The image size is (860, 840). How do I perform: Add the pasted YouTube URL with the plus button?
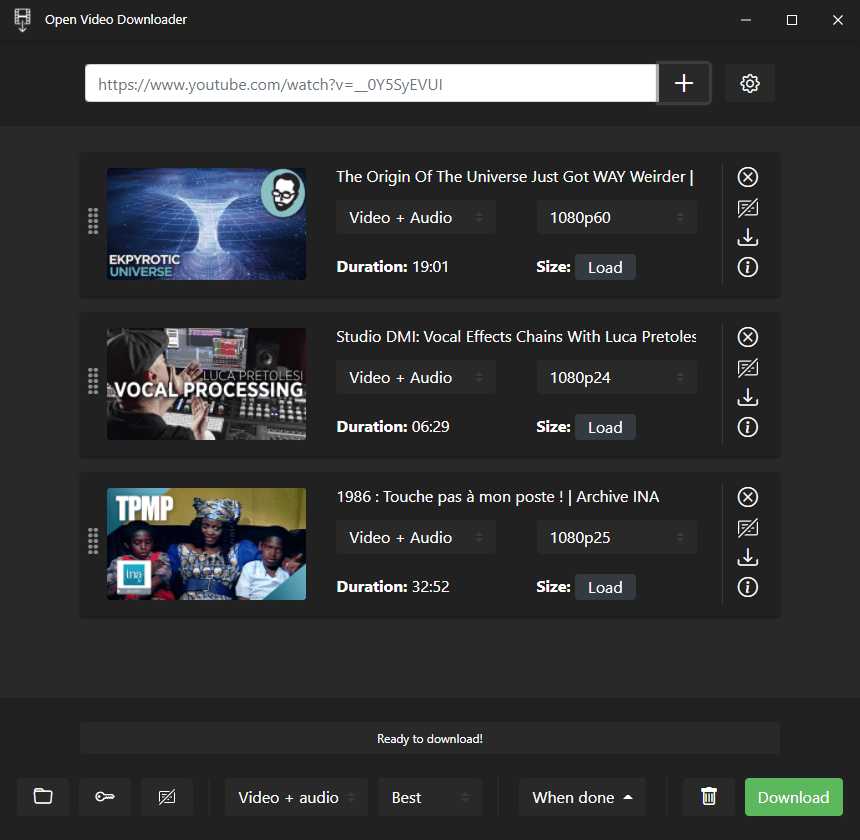[683, 83]
